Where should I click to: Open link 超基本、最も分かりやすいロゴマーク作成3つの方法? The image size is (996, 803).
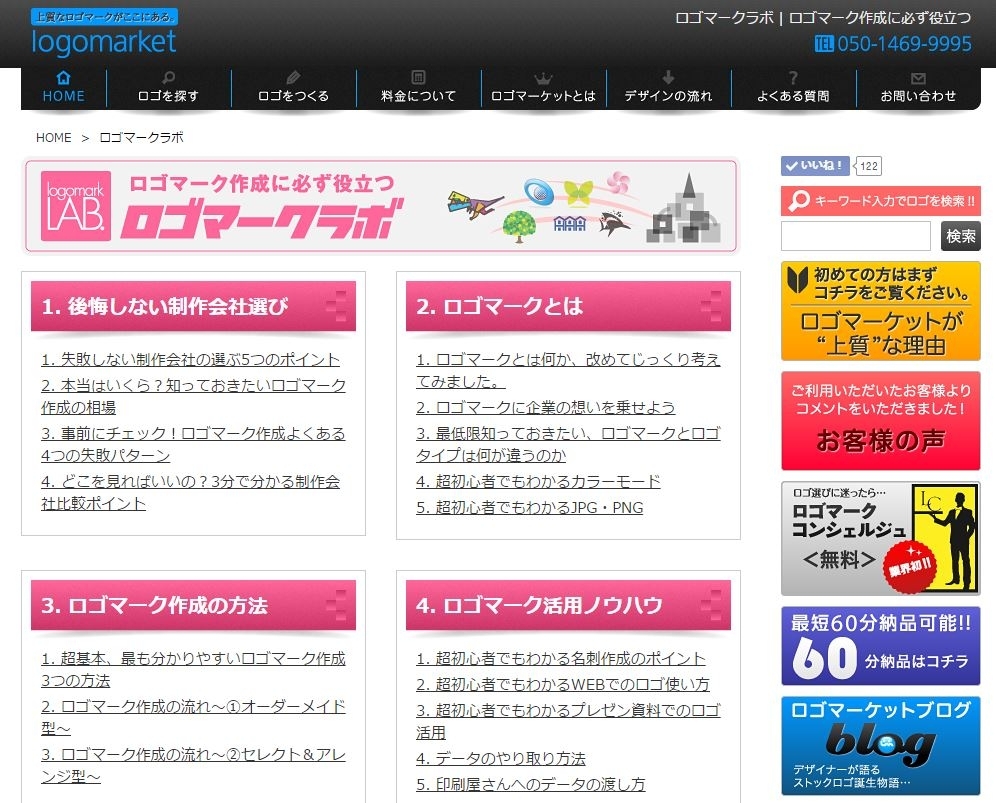(x=193, y=670)
